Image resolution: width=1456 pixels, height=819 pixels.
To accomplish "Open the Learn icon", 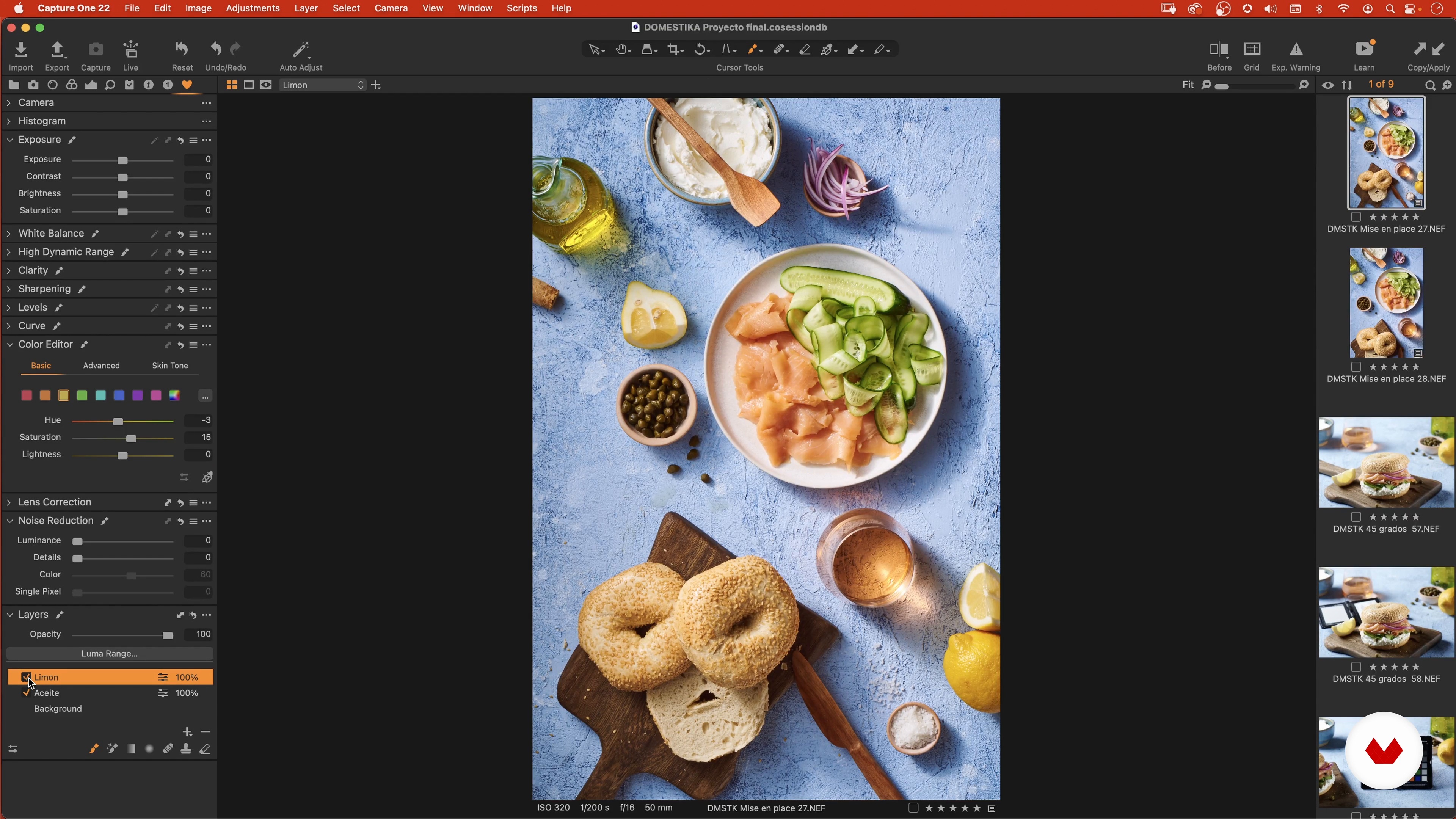I will tap(1365, 49).
